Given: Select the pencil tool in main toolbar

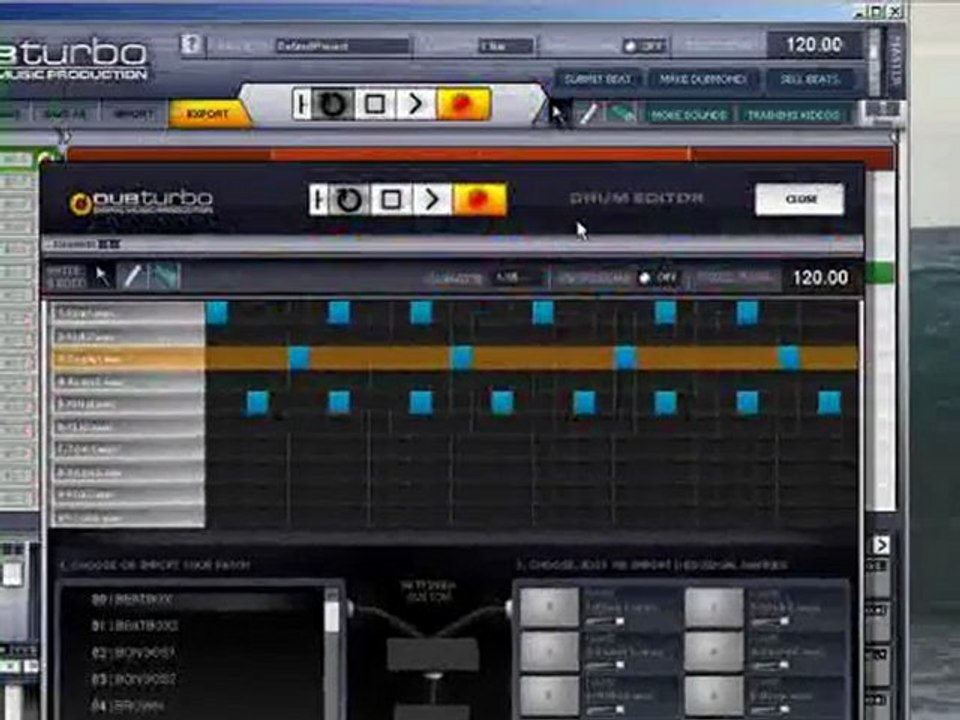Looking at the screenshot, I should point(588,114).
